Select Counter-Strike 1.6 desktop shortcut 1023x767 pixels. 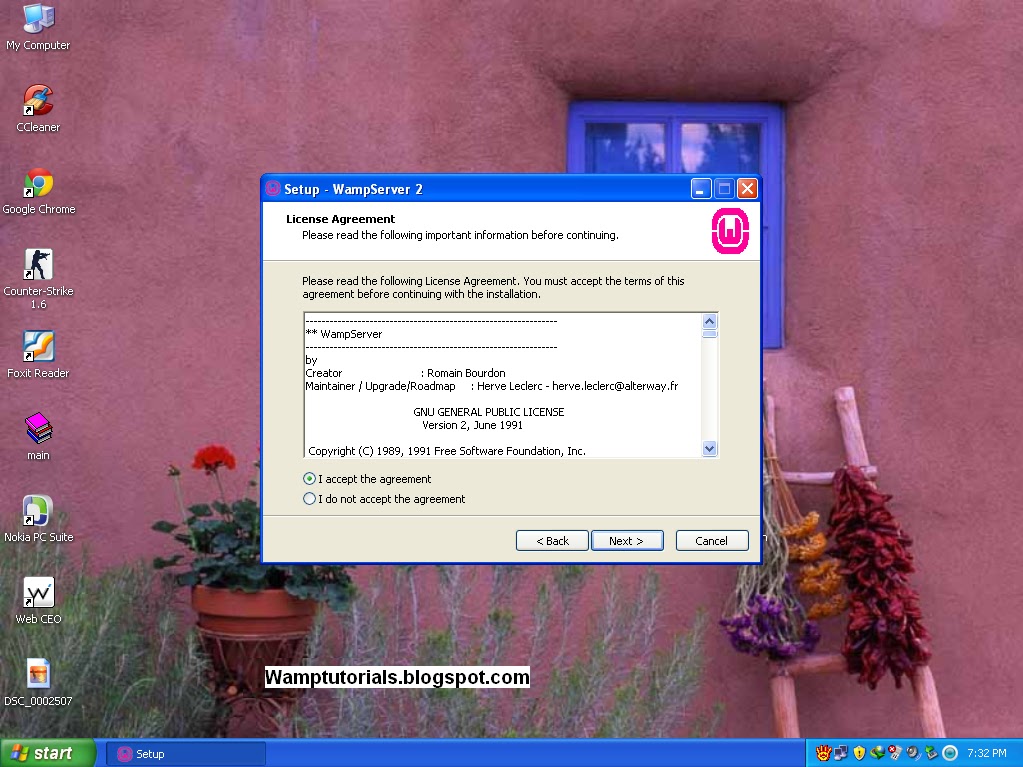(38, 279)
